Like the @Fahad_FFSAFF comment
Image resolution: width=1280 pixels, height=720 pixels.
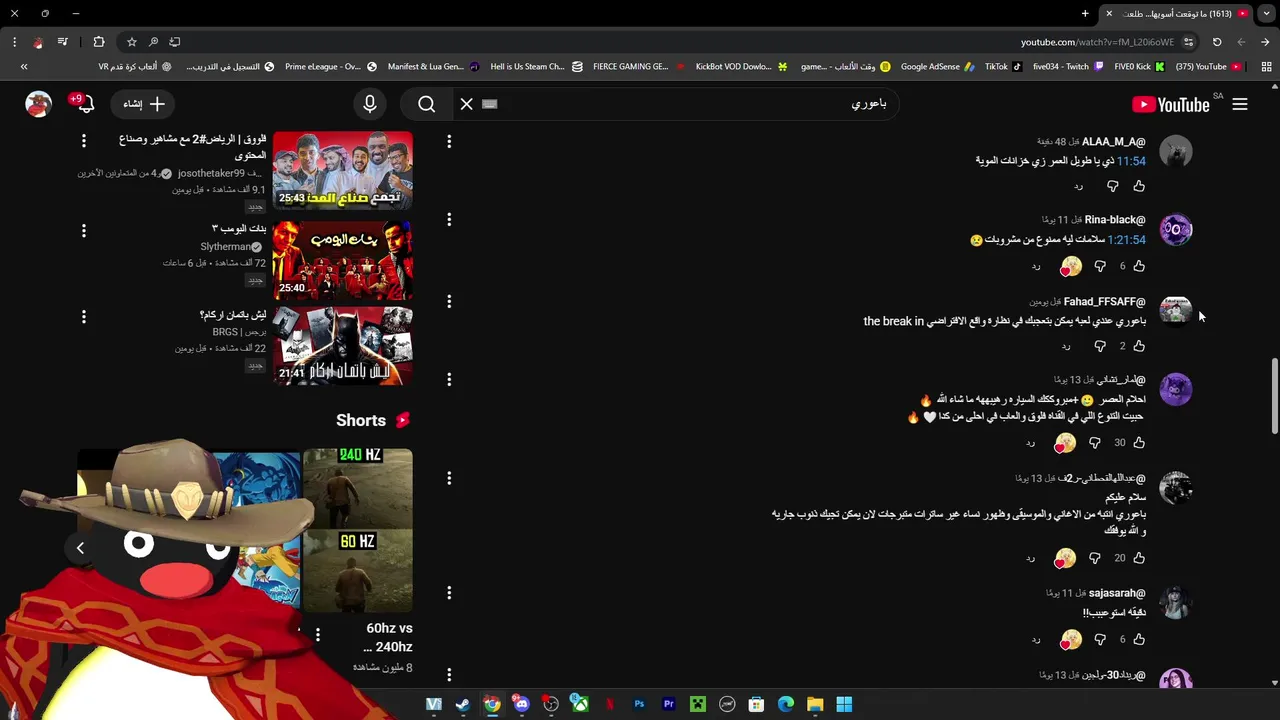coord(1139,346)
